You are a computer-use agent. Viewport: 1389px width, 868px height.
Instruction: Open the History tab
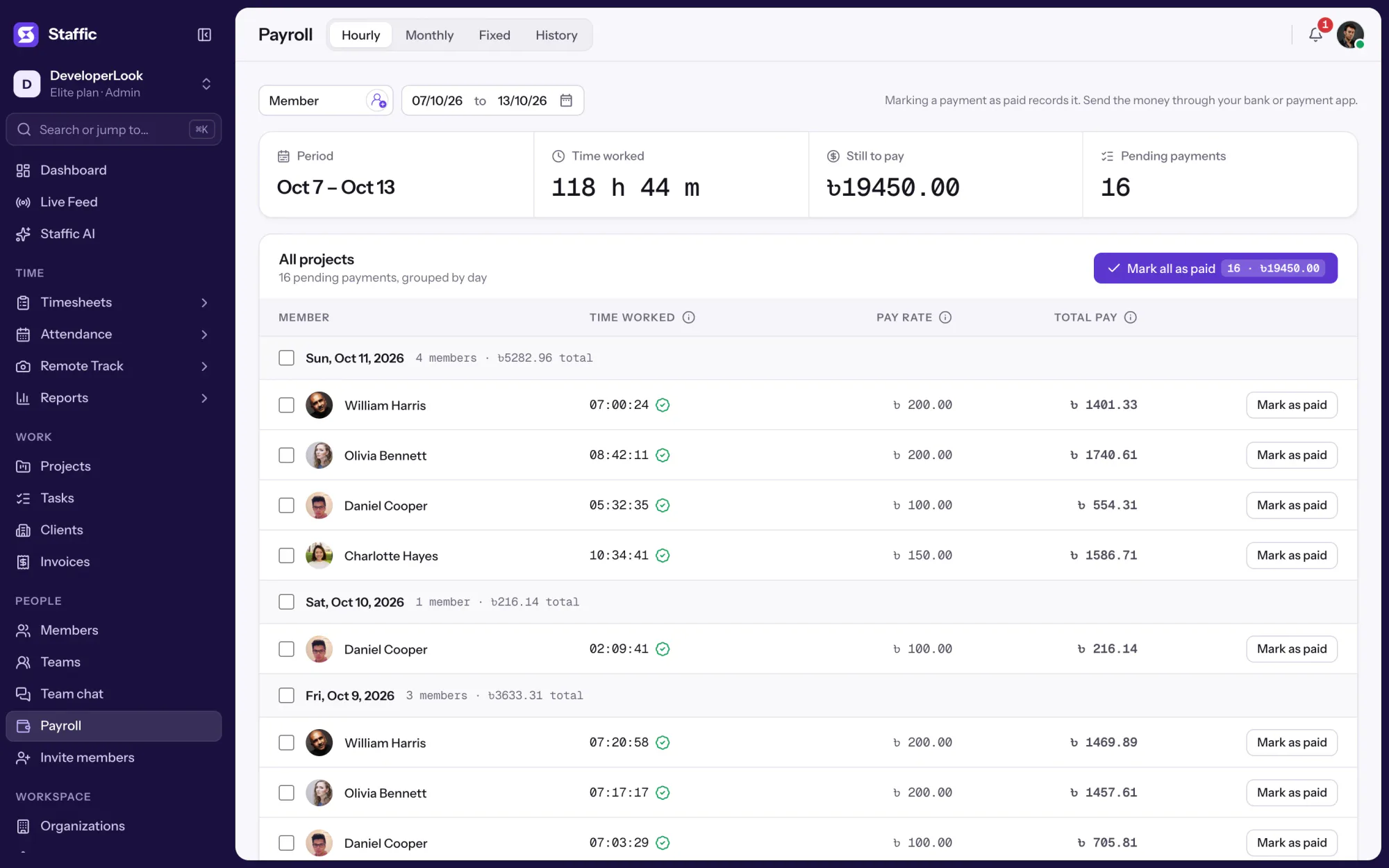pos(556,35)
